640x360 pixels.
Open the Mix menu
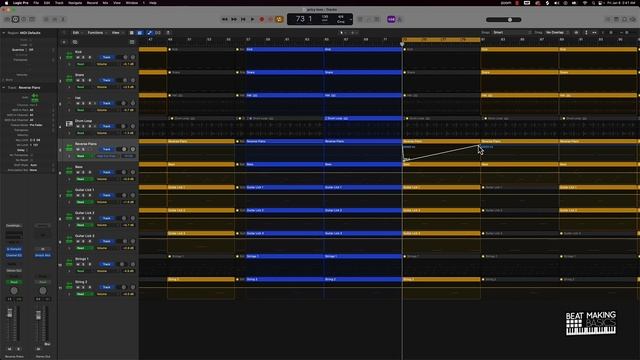105,3
